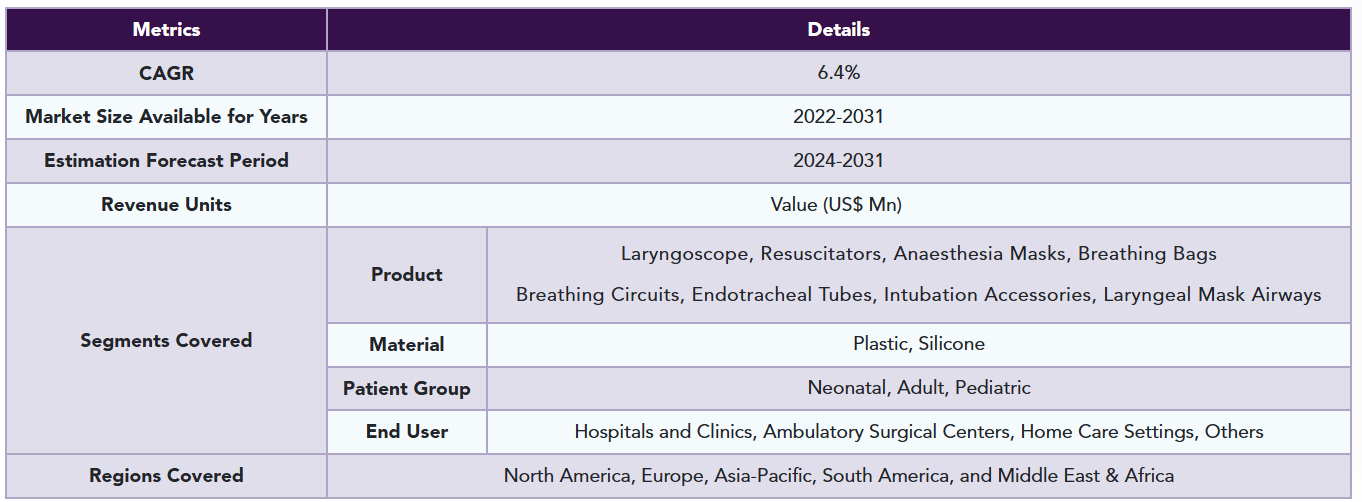
Task: Click the Plastic, Silicone cell
Action: 918,344
